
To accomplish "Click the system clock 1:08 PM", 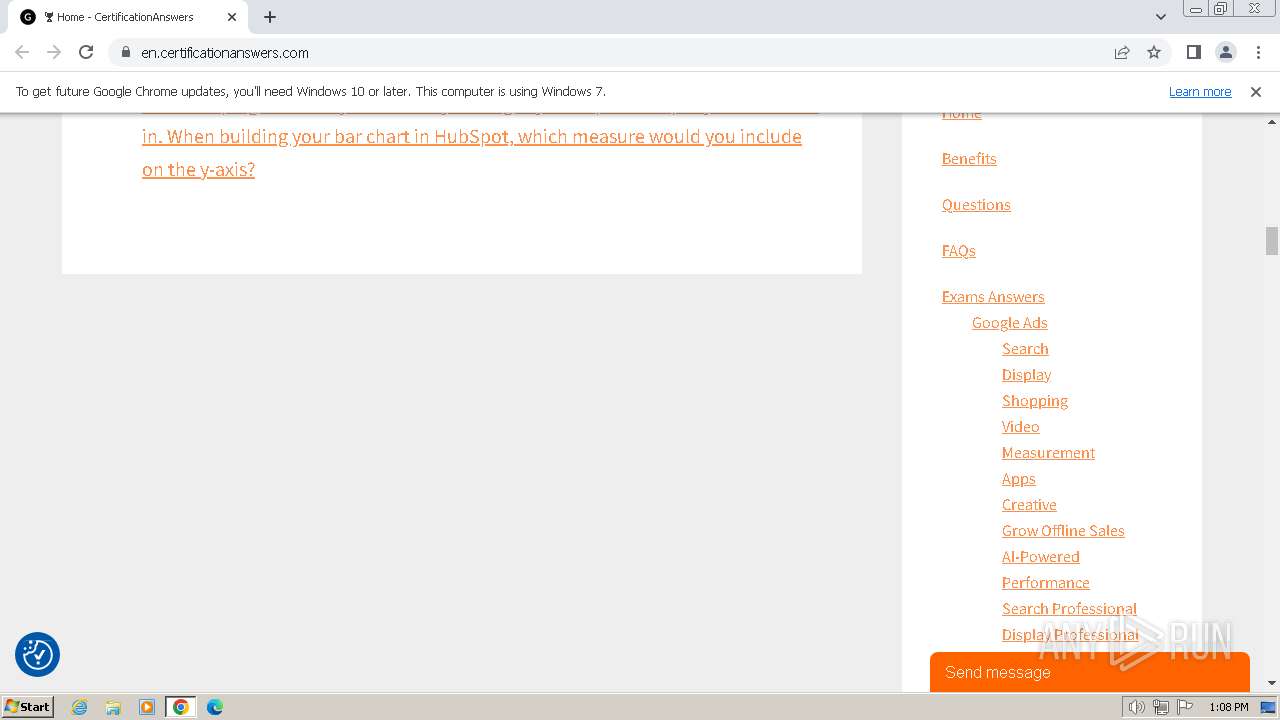I will (1228, 707).
